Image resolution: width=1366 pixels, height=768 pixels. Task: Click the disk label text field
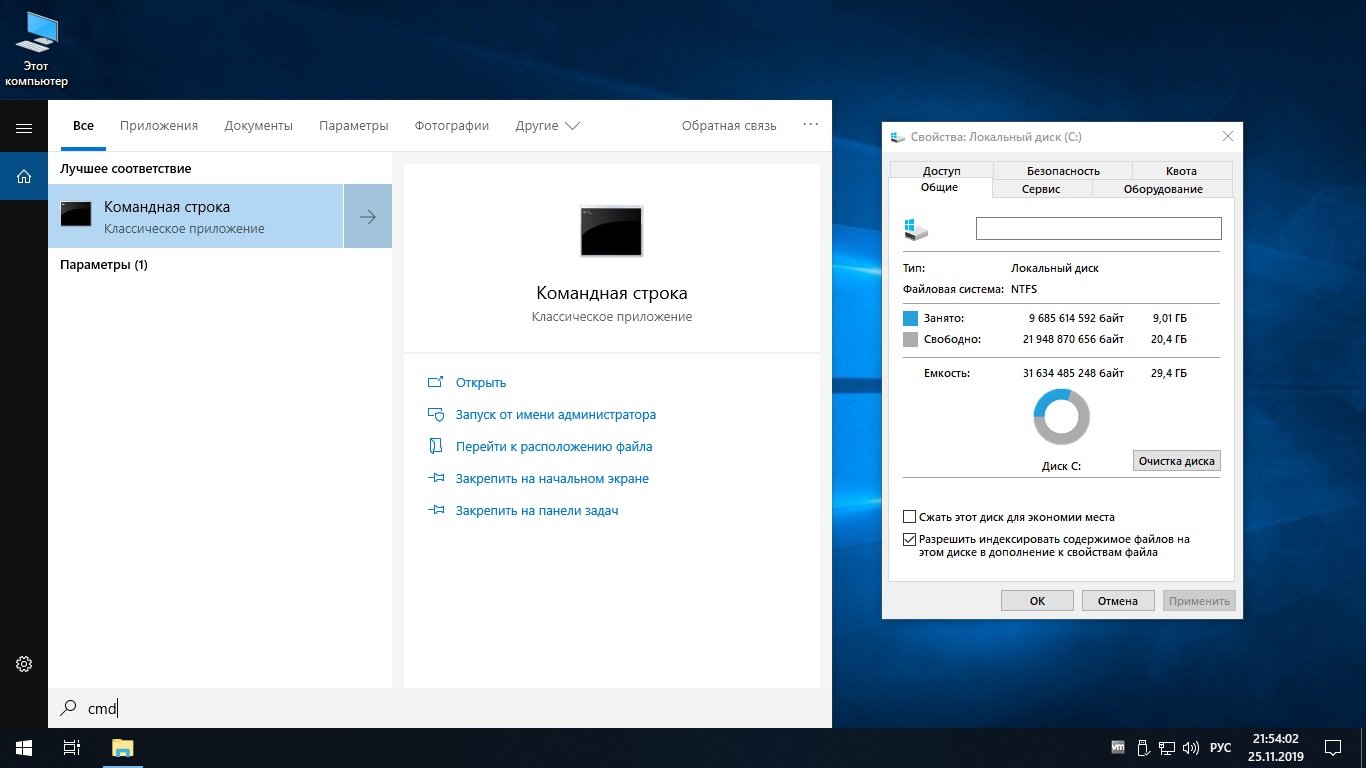[x=1098, y=229]
